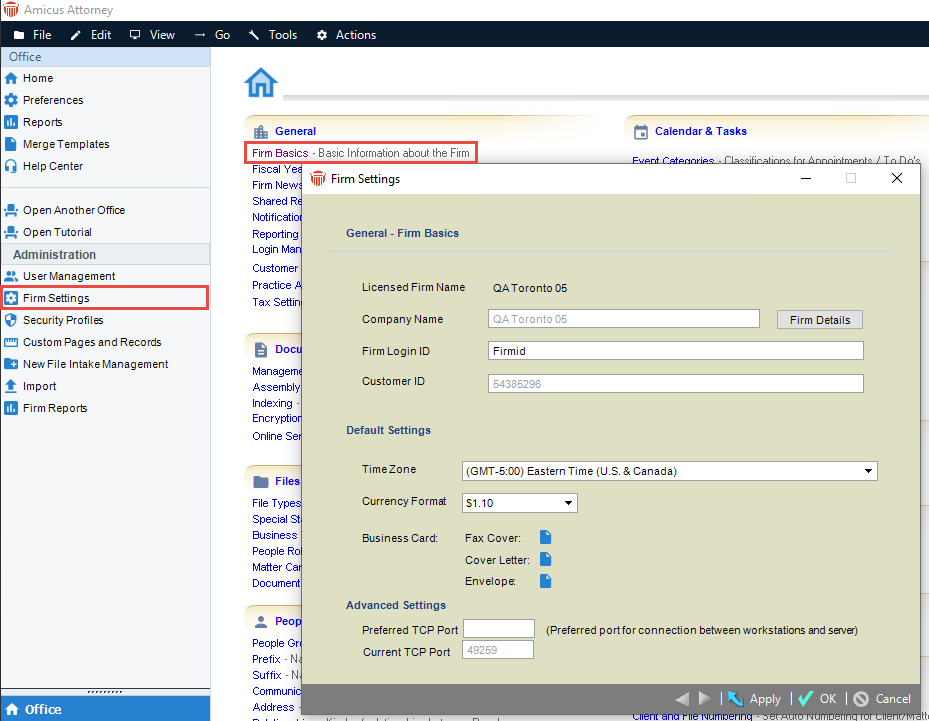
Task: Open the Assembly link under Documents
Action: pyautogui.click(x=276, y=387)
